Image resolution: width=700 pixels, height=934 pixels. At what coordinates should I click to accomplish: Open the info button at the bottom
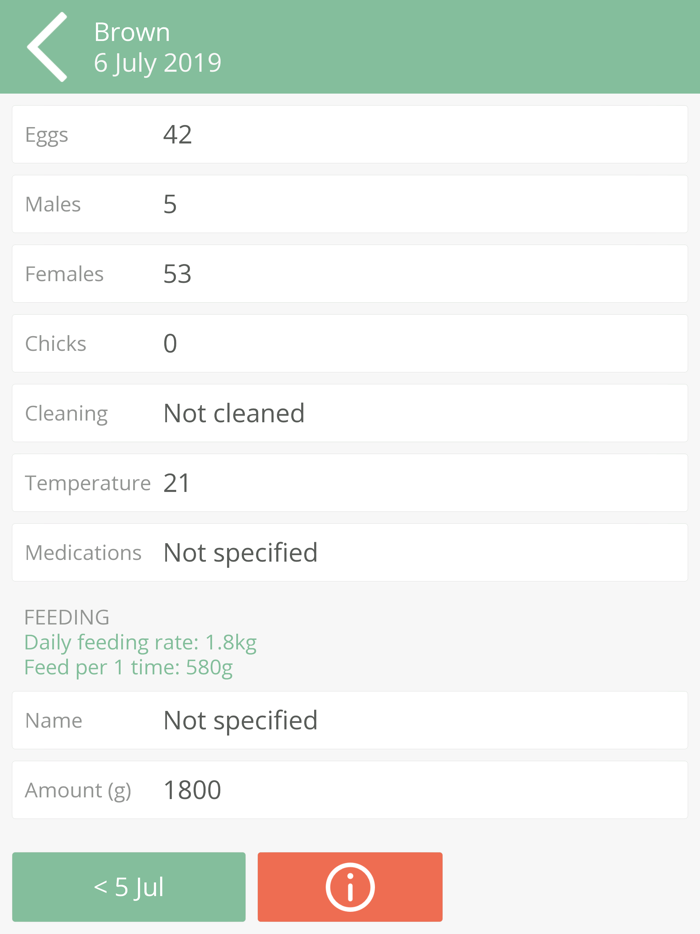pyautogui.click(x=349, y=887)
